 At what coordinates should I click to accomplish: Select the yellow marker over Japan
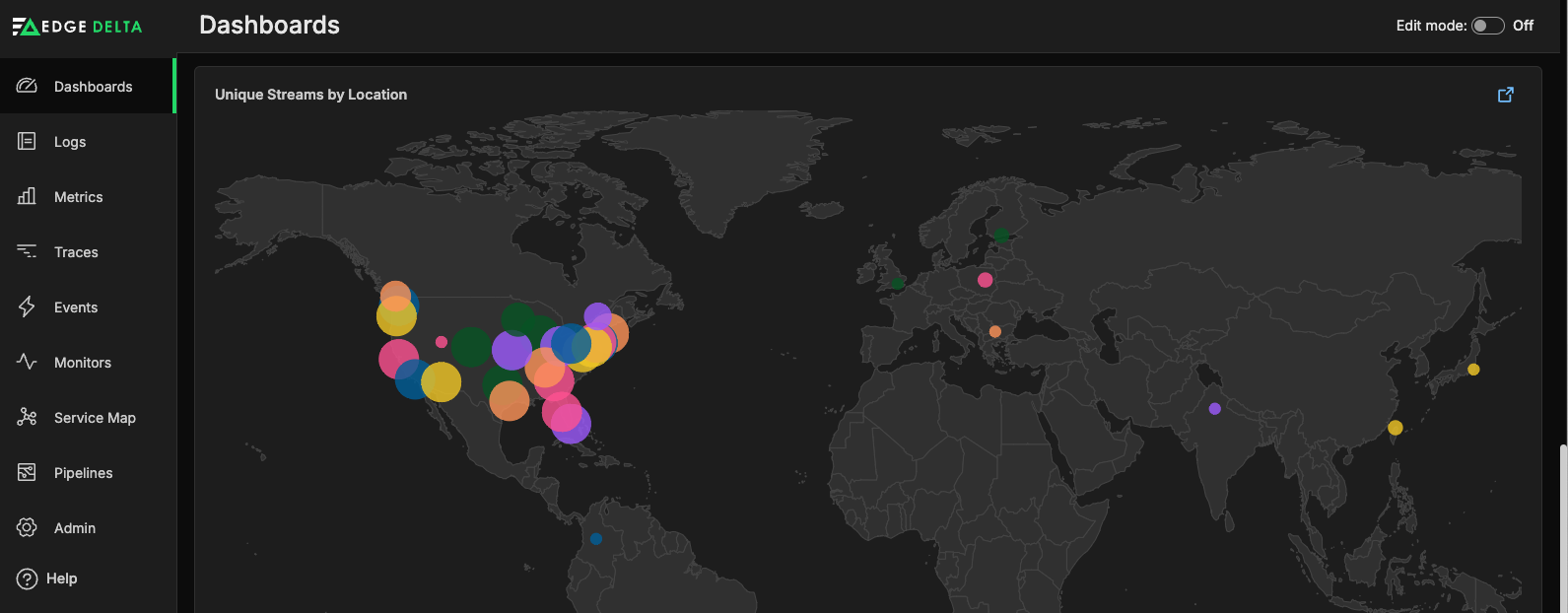pos(1473,370)
